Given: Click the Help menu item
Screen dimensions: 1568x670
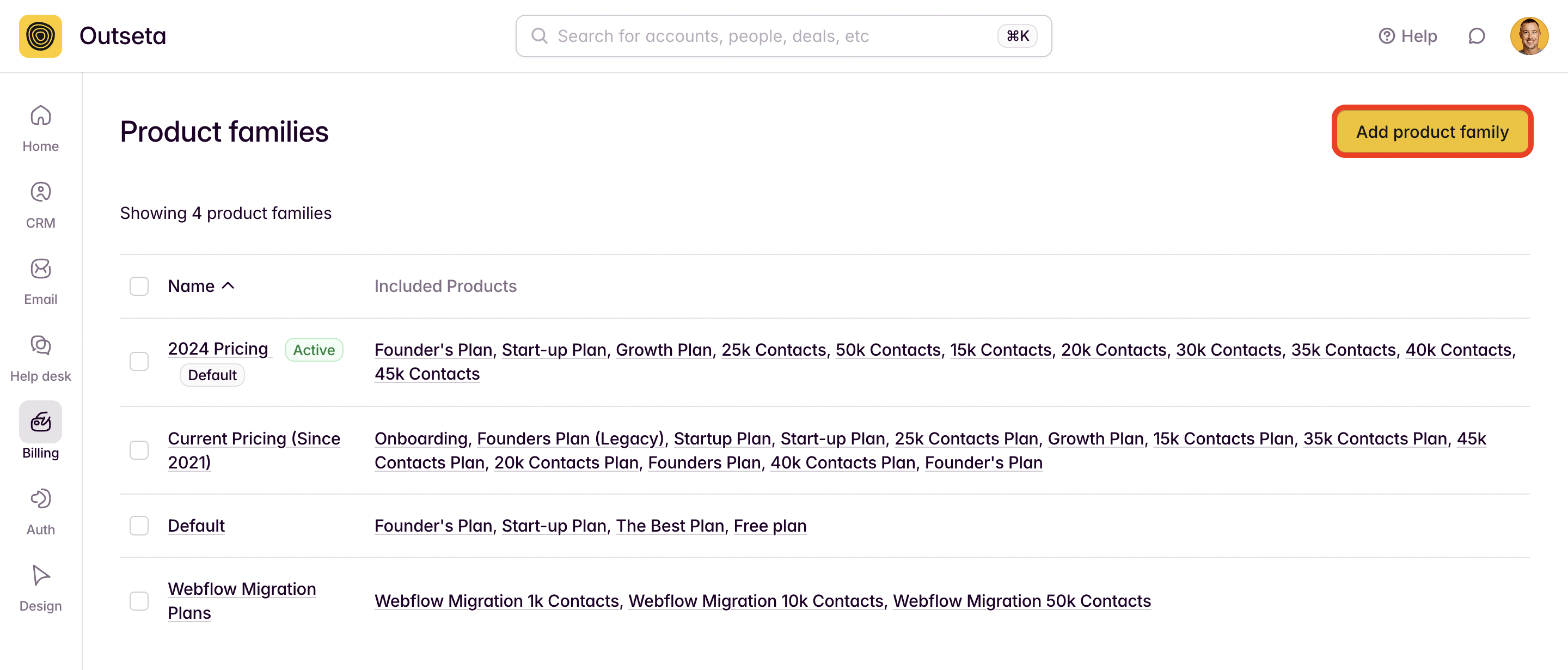Looking at the screenshot, I should pos(1407,36).
